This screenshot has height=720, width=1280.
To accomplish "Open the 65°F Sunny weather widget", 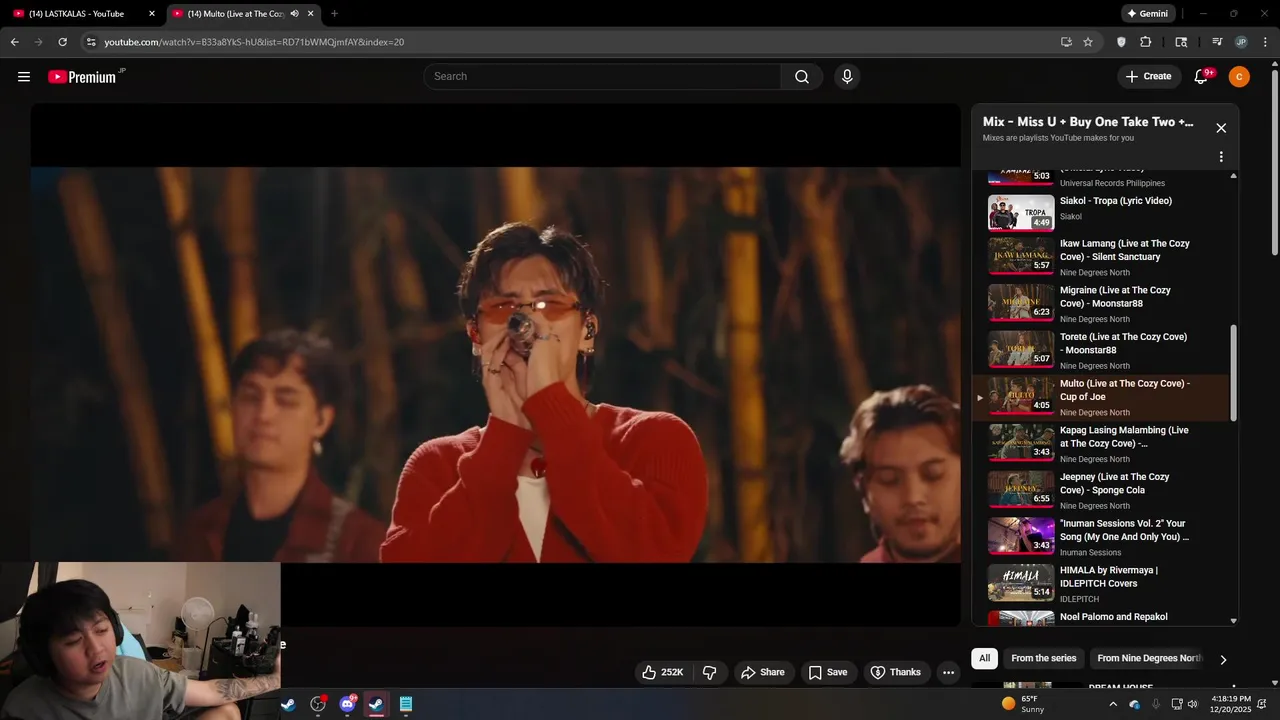I will pyautogui.click(x=1022, y=704).
